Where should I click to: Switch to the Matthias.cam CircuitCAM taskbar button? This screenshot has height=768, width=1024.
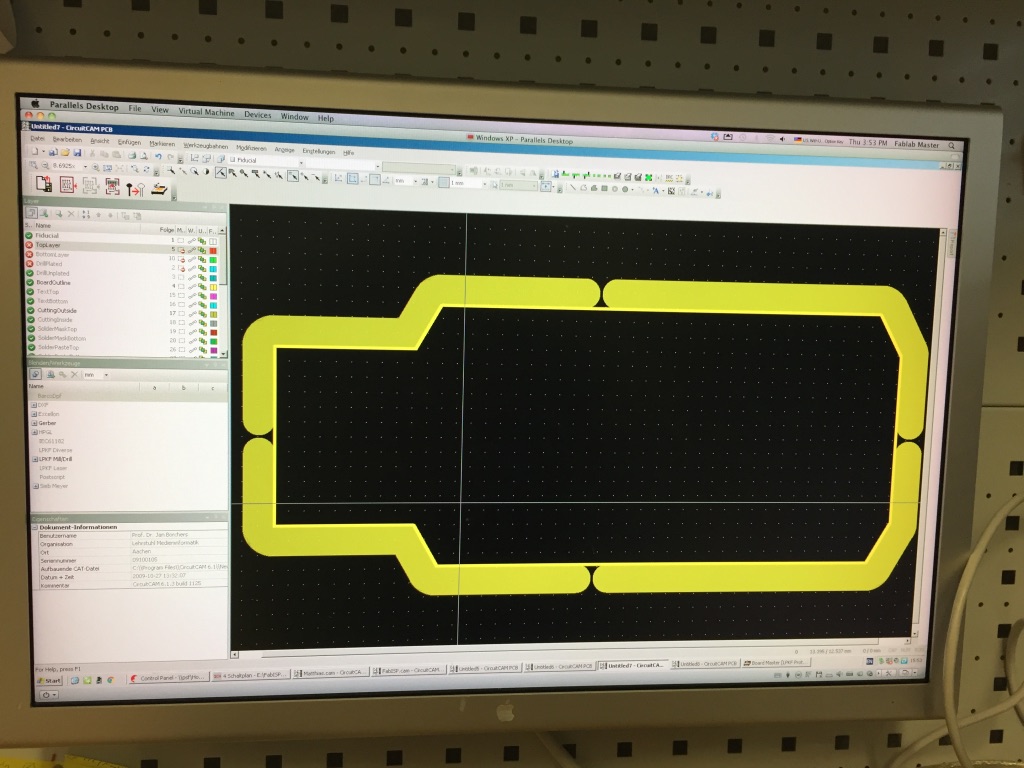331,673
